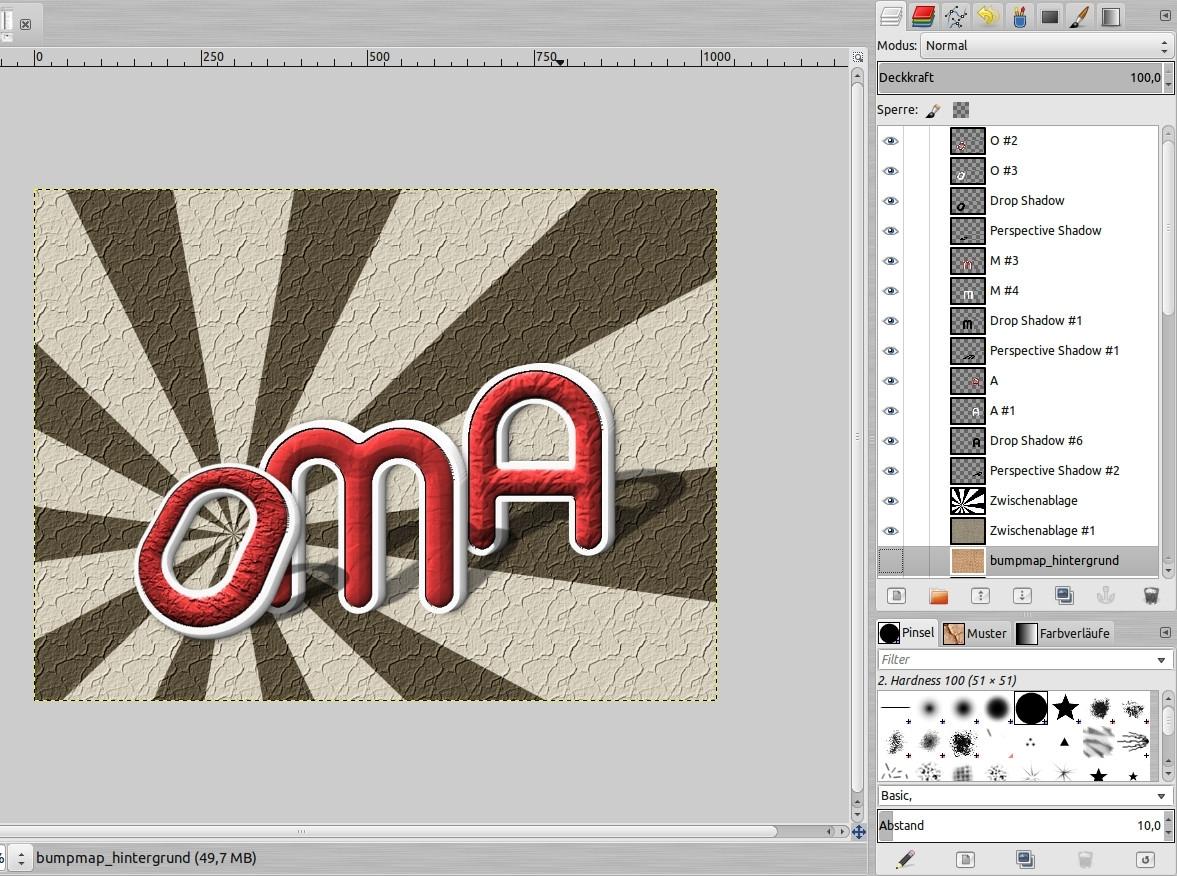Create a new layer using the layers panel button
Screen dimensions: 1177x876
(897, 596)
